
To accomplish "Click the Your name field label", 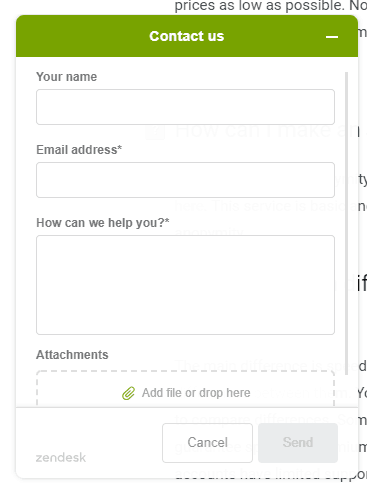I will [x=67, y=77].
